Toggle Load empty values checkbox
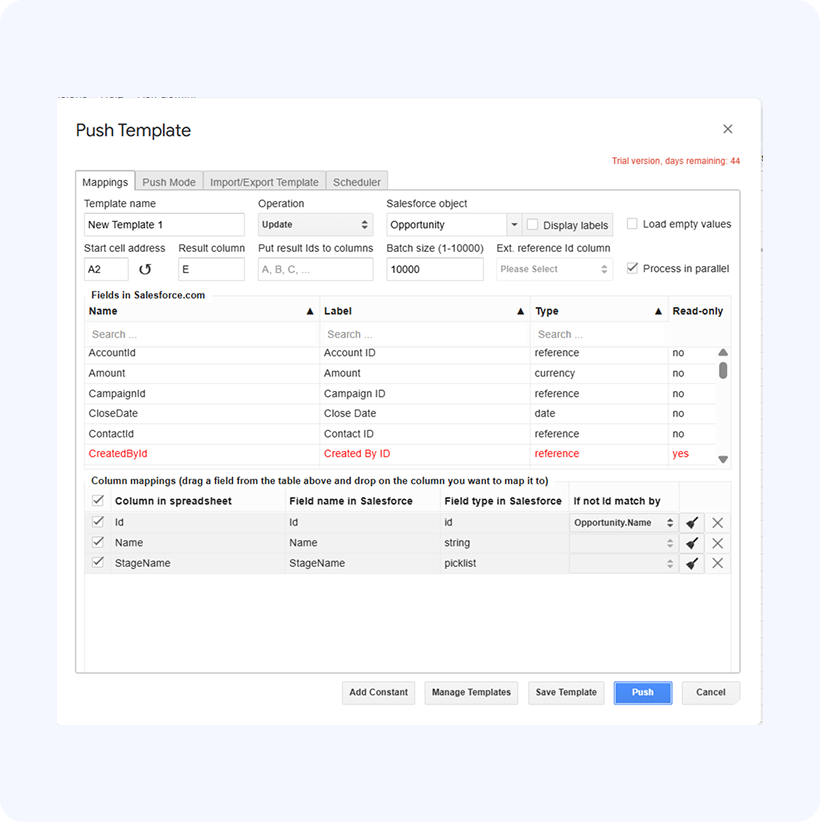This screenshot has width=820, height=822. [632, 224]
